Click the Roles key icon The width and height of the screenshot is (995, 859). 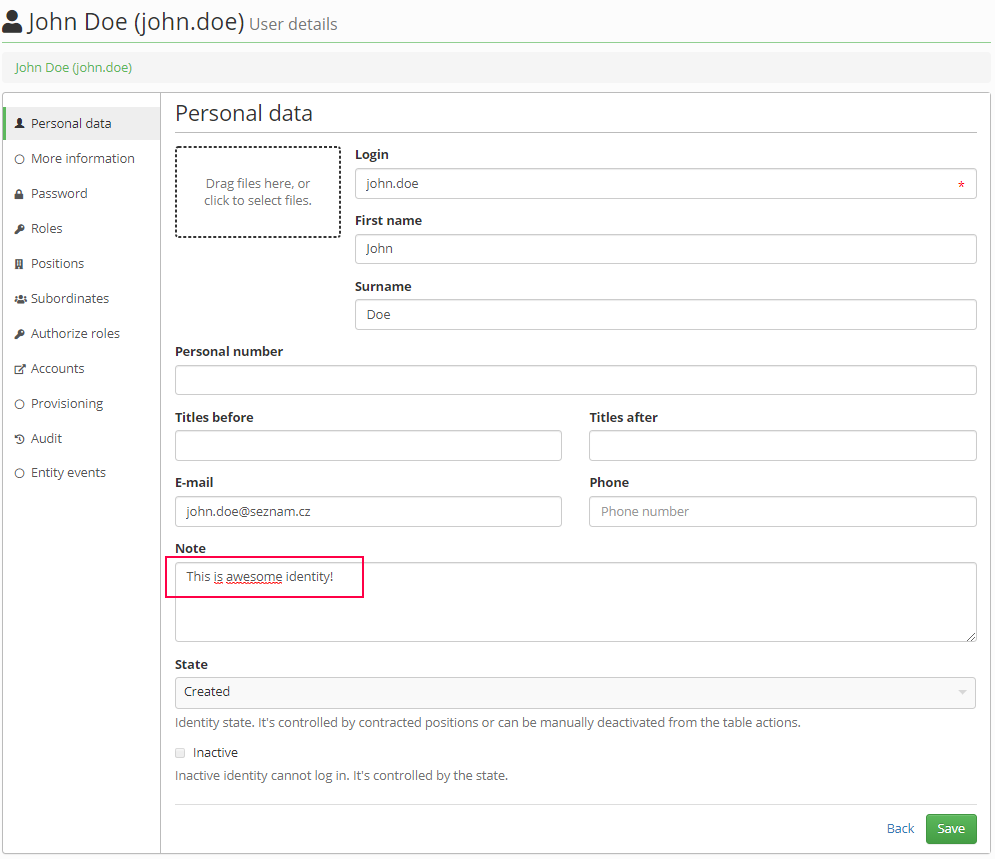pos(19,229)
